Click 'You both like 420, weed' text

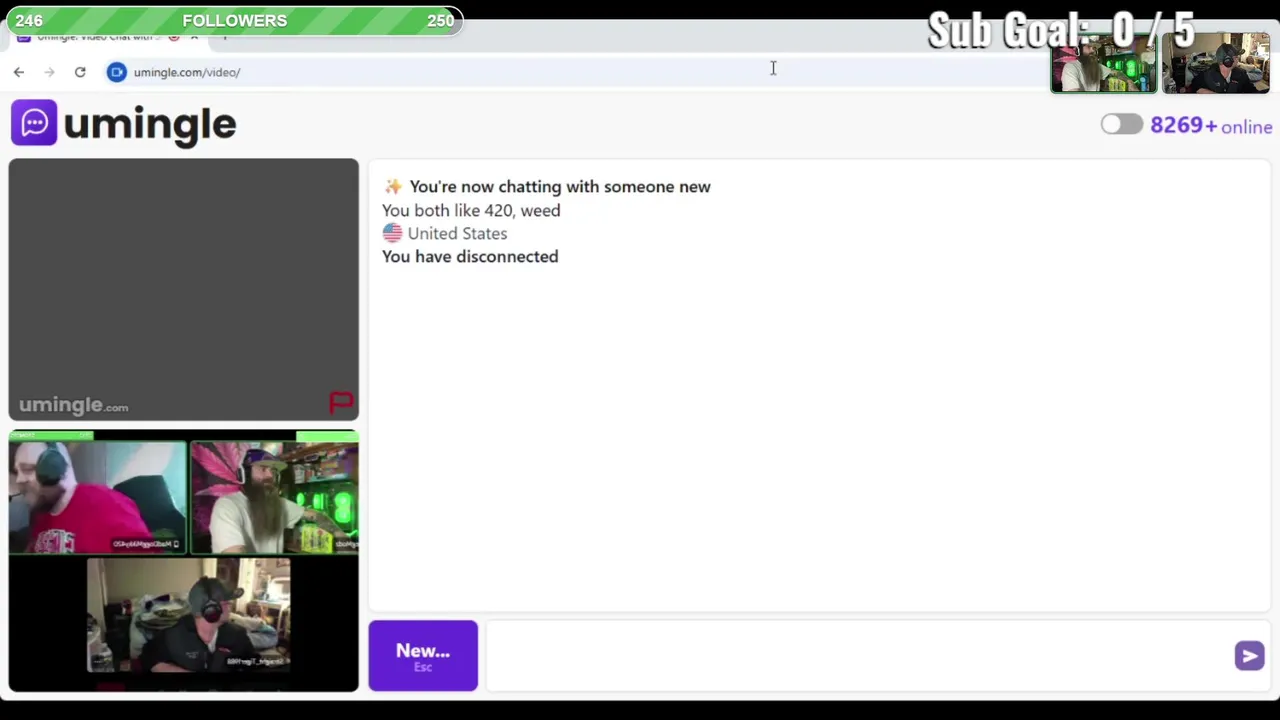471,210
